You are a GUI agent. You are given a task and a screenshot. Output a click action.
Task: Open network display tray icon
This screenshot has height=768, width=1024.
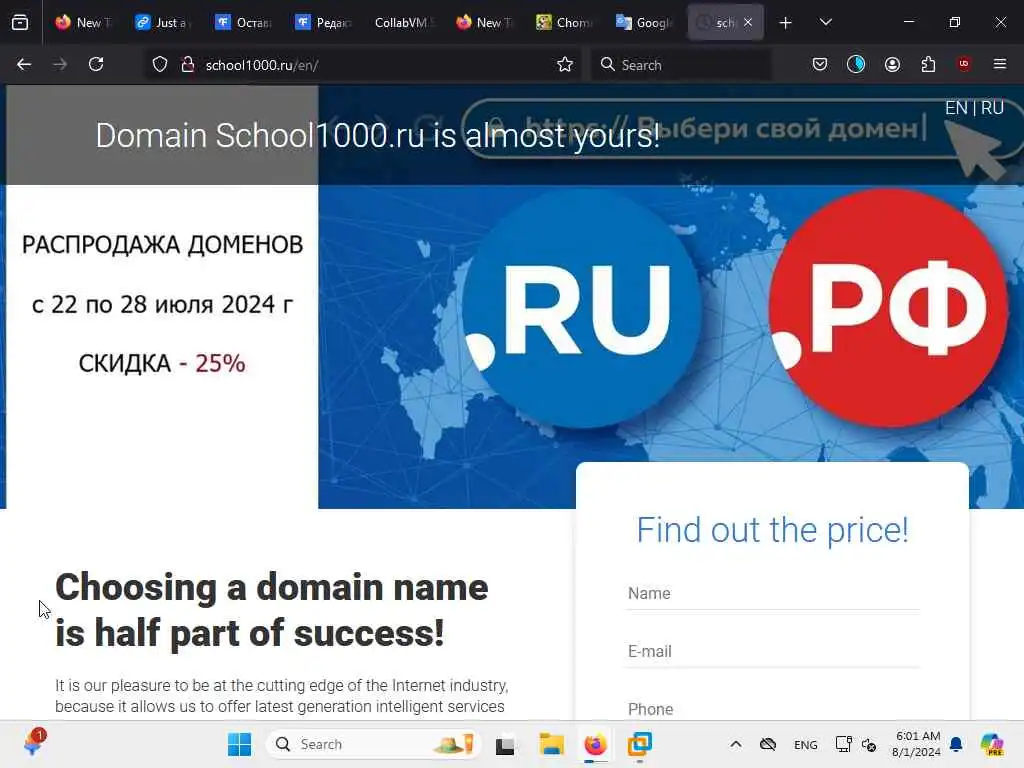coord(843,744)
